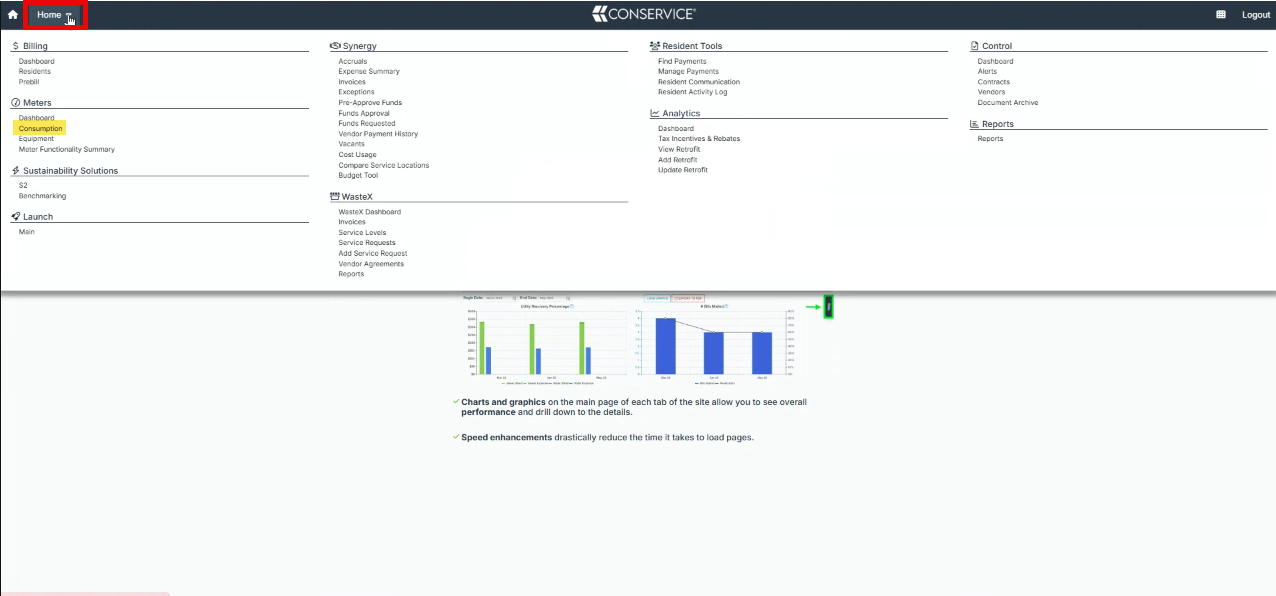Select Service Levels under WasteX
The width and height of the screenshot is (1276, 596).
362,233
